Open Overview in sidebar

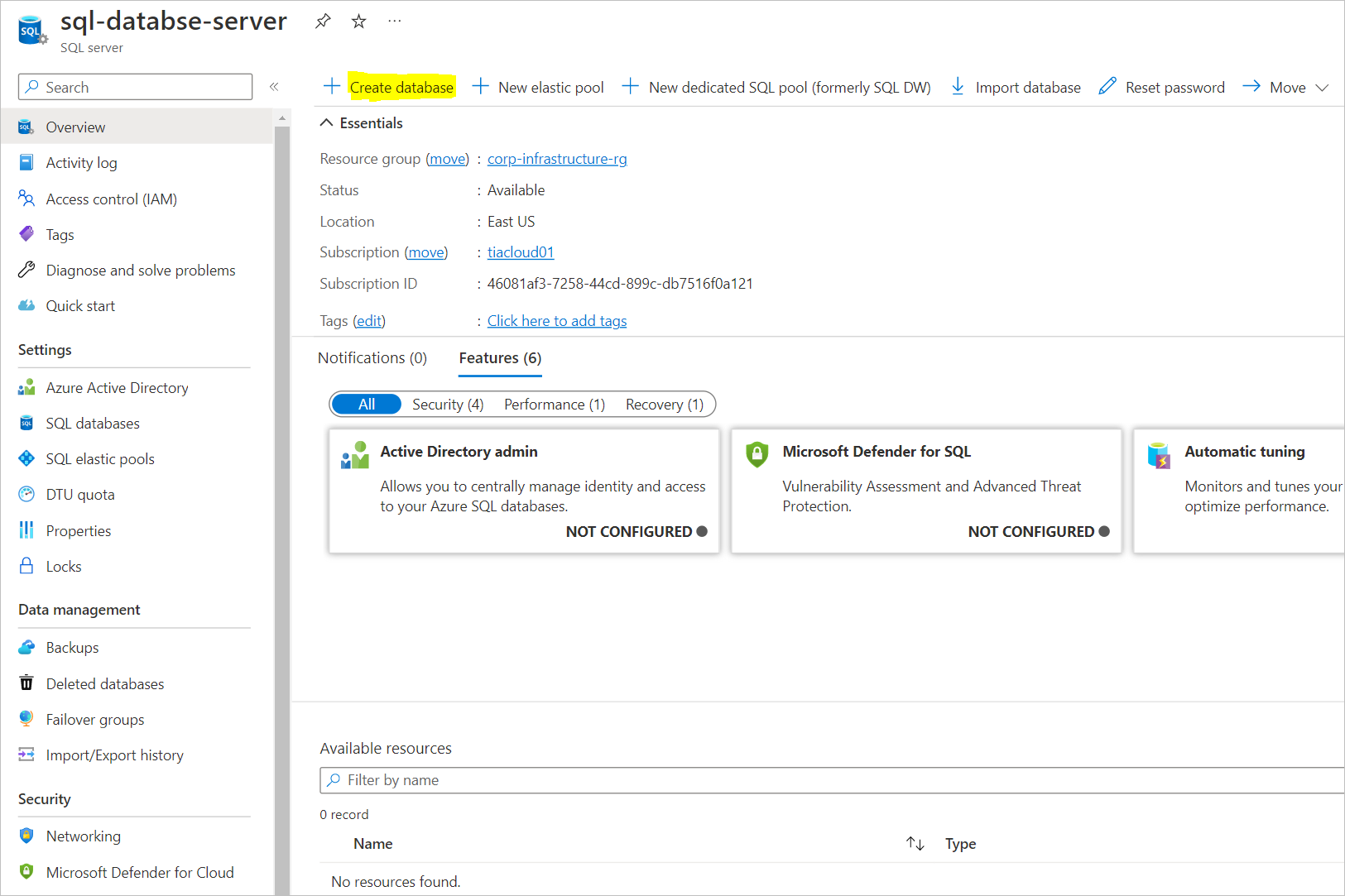137,127
